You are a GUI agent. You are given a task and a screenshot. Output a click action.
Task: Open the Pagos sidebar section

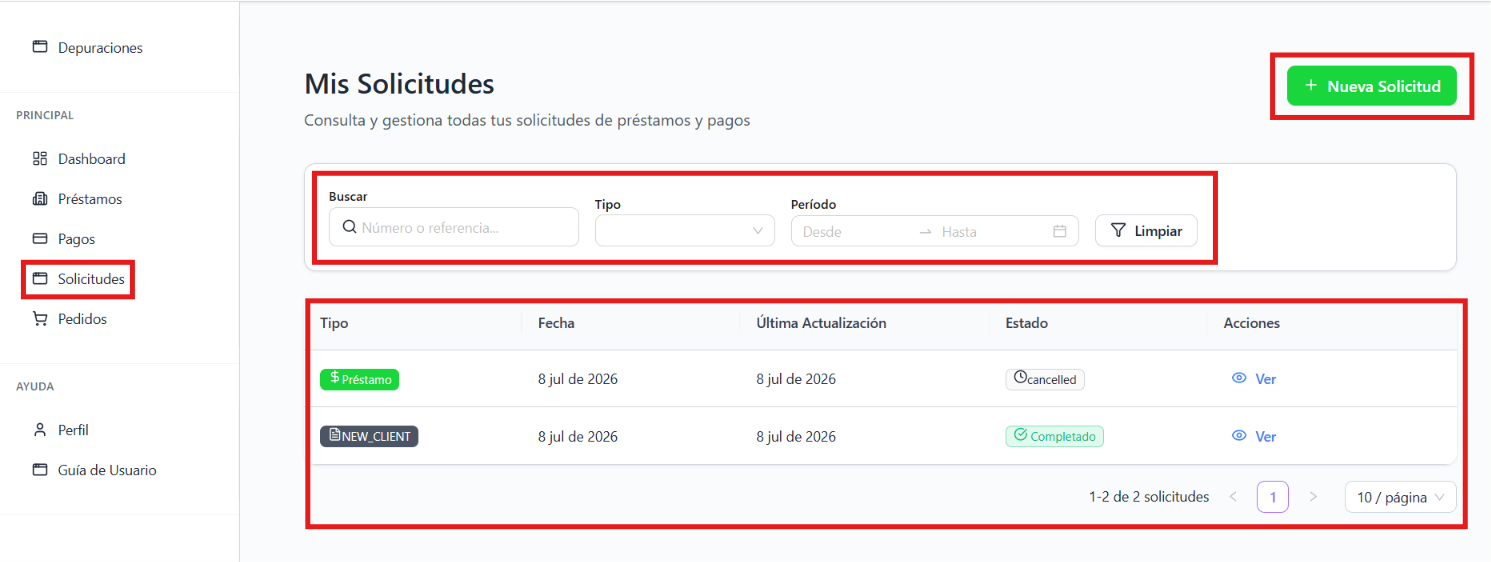click(64, 239)
